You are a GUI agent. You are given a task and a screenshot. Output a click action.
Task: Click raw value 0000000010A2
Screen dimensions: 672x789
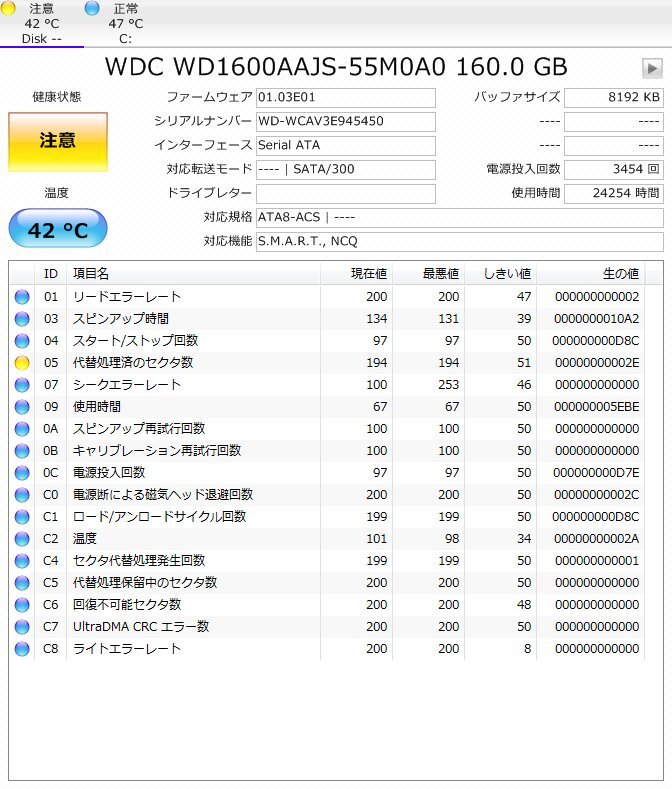(596, 319)
